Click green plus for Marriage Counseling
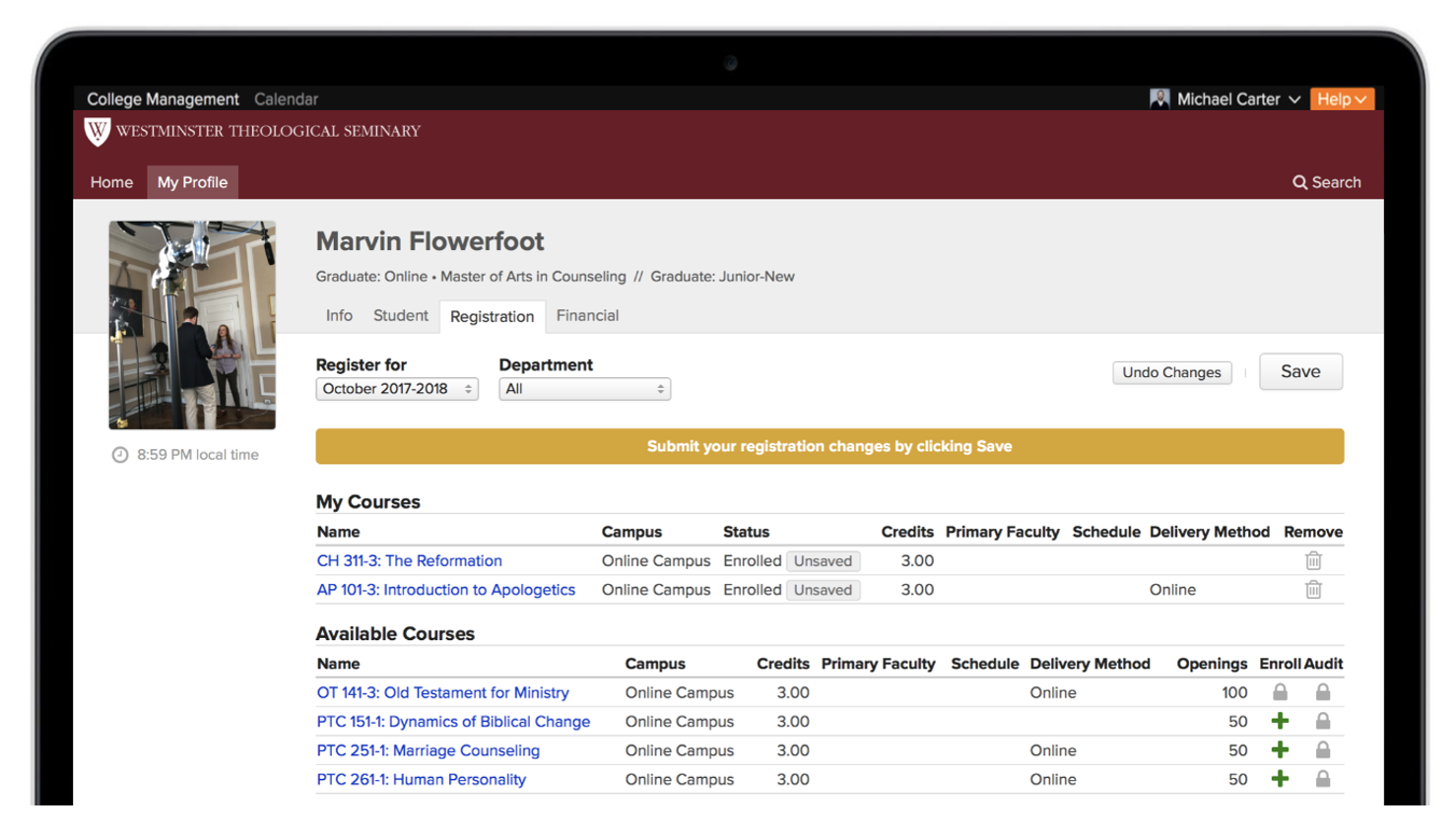This screenshot has width=1456, height=837. click(1280, 750)
